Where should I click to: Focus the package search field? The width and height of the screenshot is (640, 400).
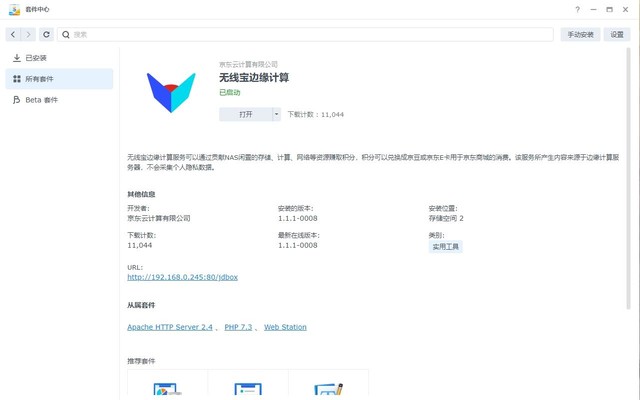(x=305, y=35)
